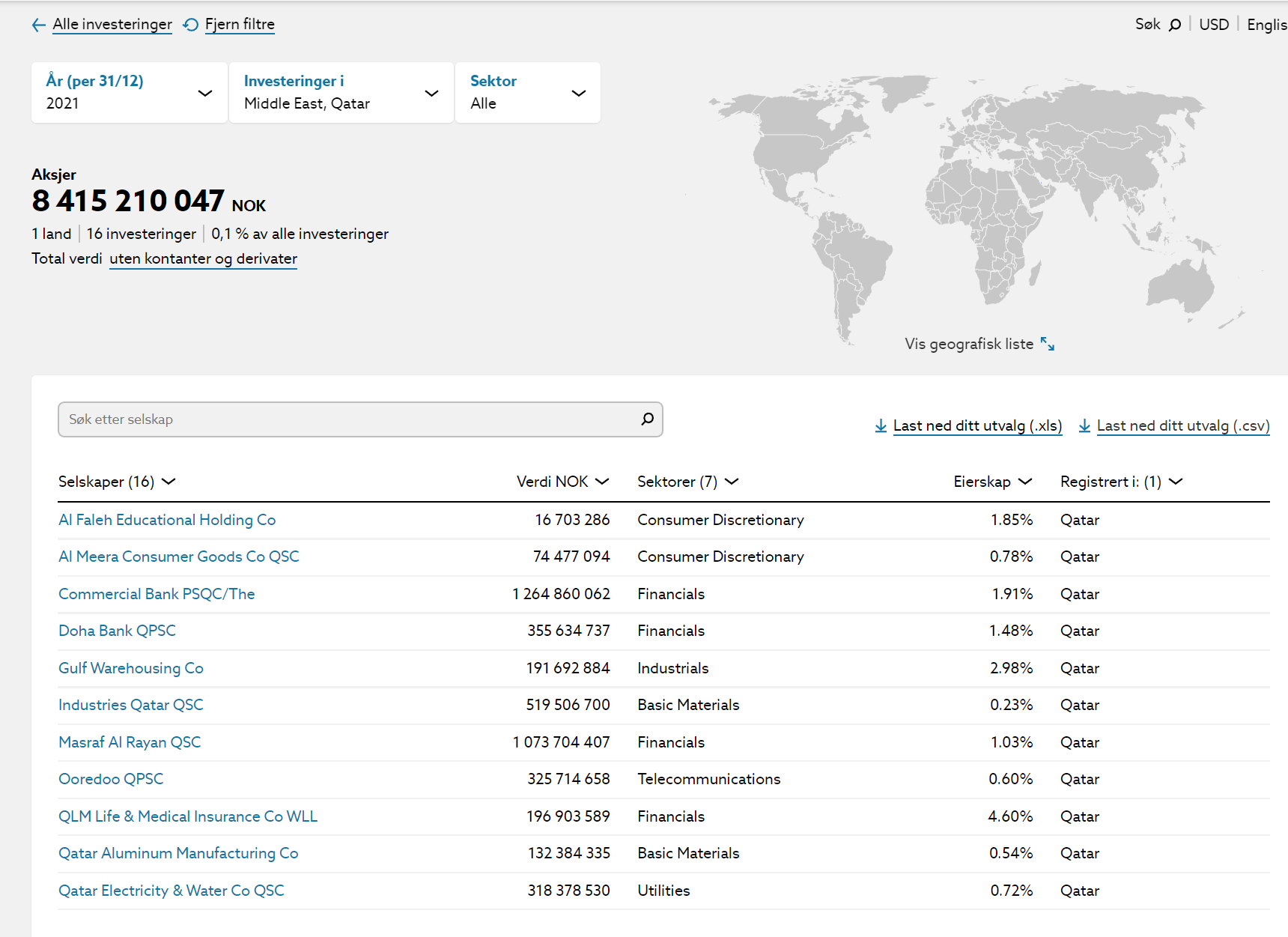1288x937 pixels.
Task: Click the search magnifier icon near Søk
Action: (1175, 25)
